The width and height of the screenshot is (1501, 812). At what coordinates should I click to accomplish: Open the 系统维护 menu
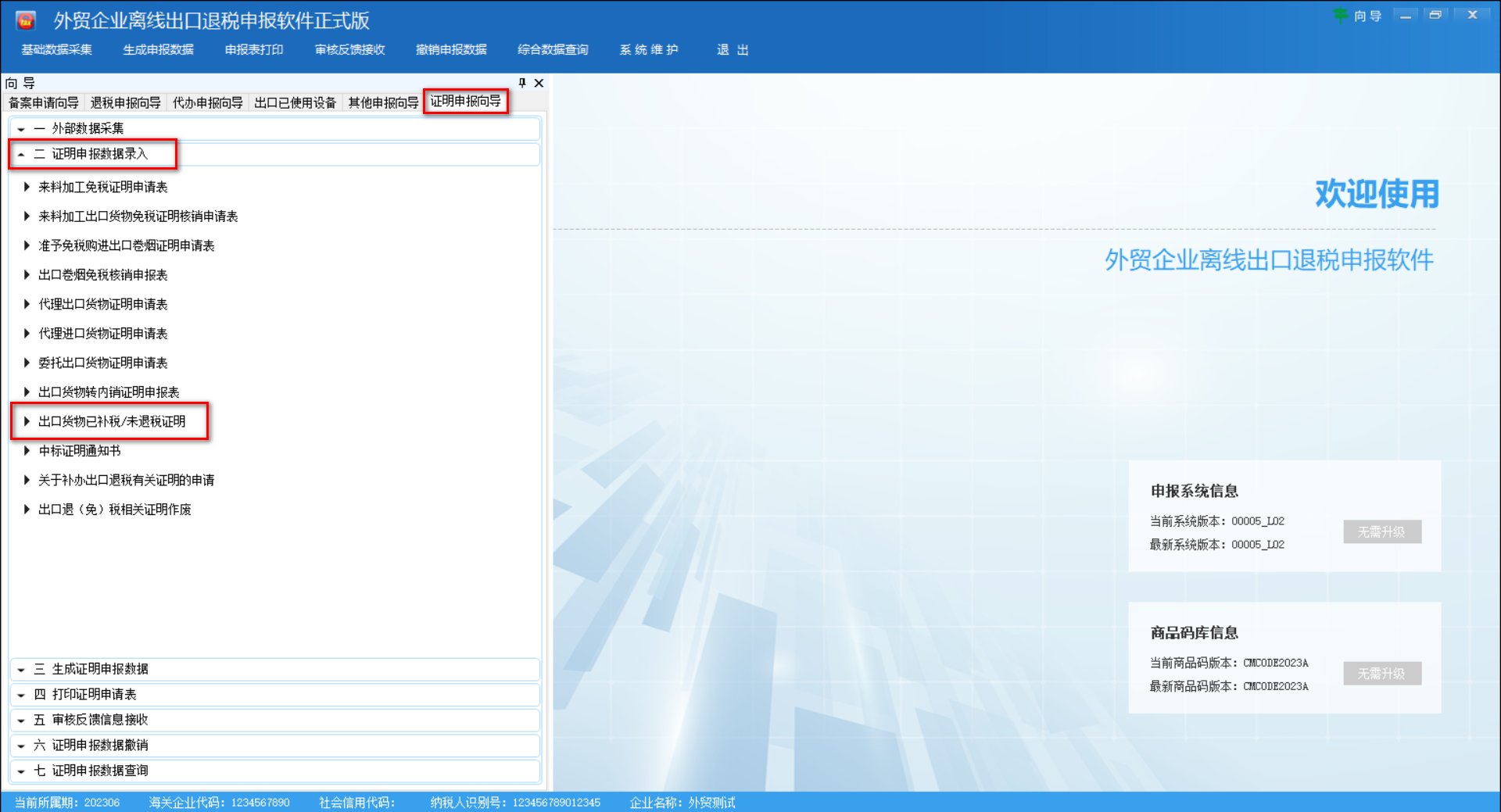point(648,49)
